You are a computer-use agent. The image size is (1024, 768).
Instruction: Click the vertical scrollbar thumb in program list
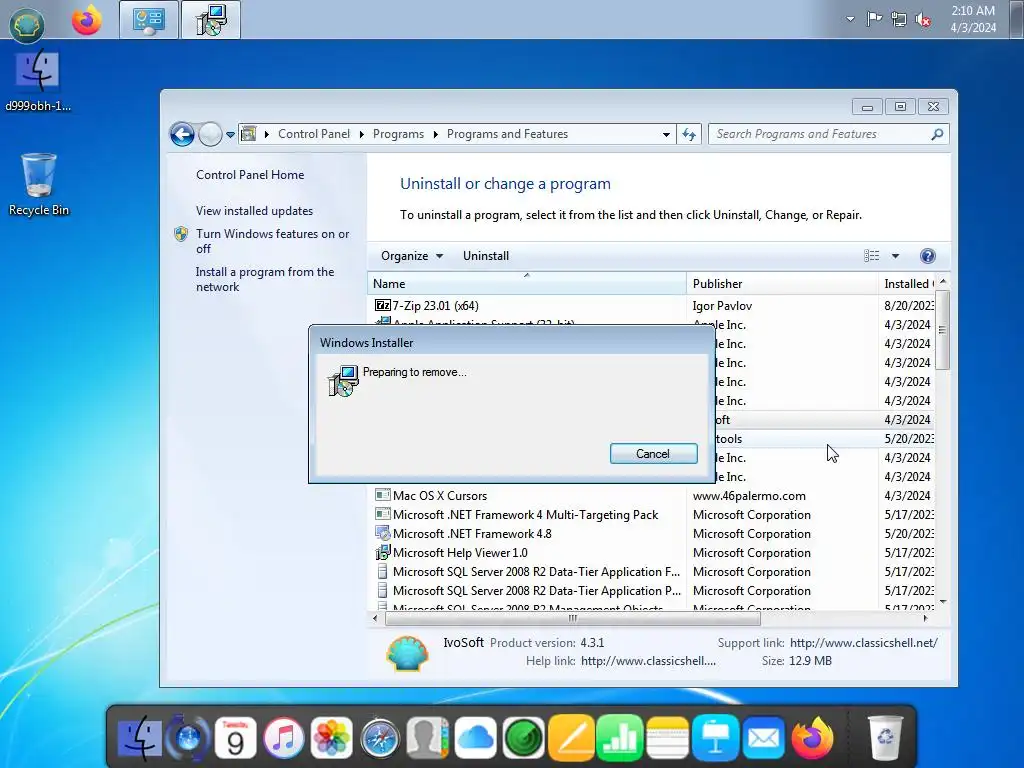pyautogui.click(x=942, y=330)
